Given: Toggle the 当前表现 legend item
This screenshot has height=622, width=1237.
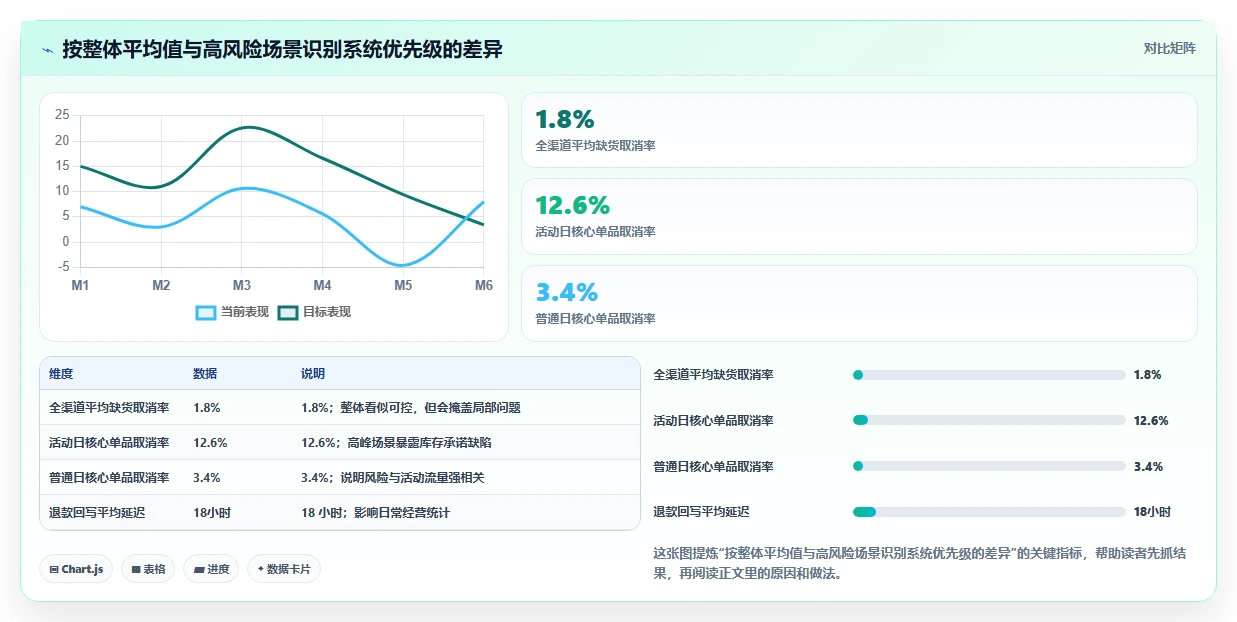Looking at the screenshot, I should 233,312.
